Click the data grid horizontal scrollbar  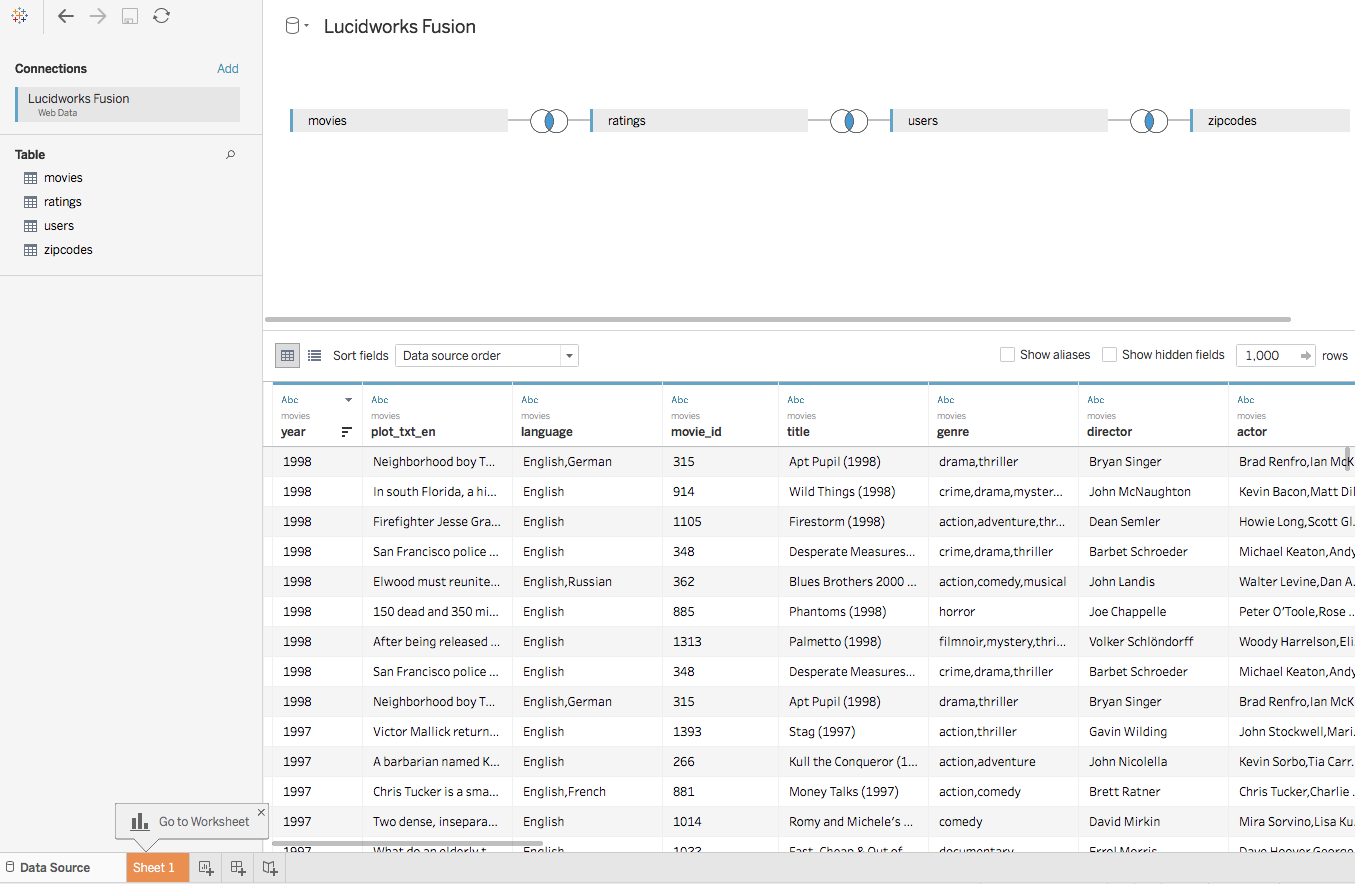click(407, 844)
